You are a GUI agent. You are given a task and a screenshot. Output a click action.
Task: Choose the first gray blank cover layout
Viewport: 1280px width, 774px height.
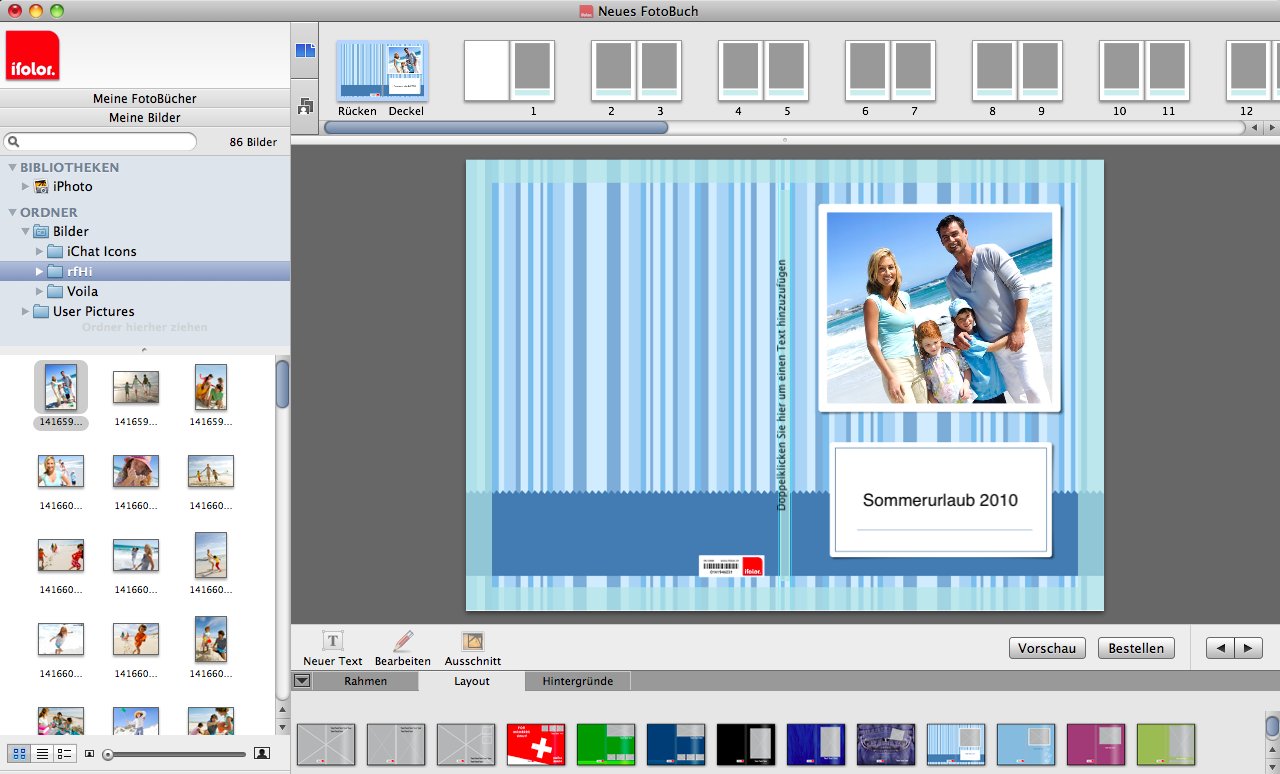(x=326, y=745)
